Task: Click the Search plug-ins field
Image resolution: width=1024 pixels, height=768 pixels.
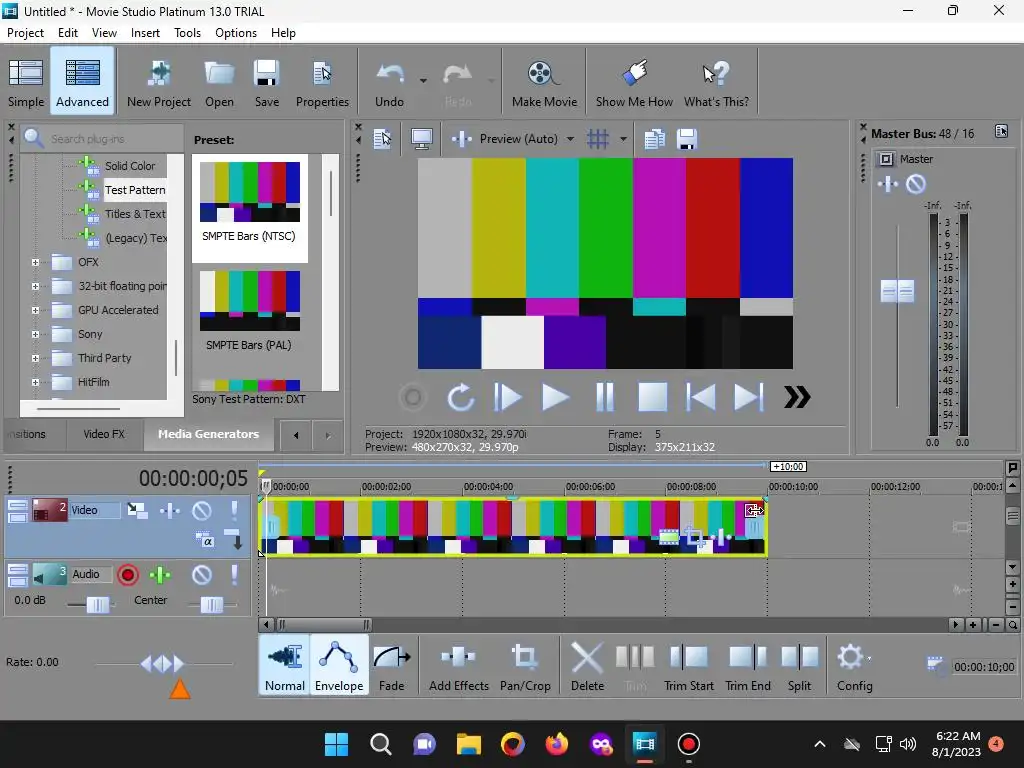Action: (104, 138)
